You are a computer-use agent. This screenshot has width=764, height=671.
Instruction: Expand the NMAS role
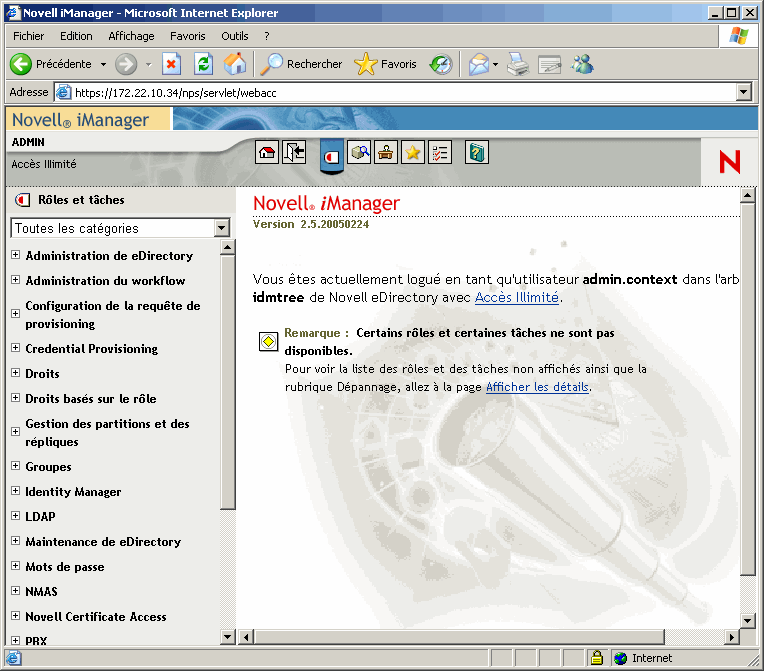(x=16, y=591)
